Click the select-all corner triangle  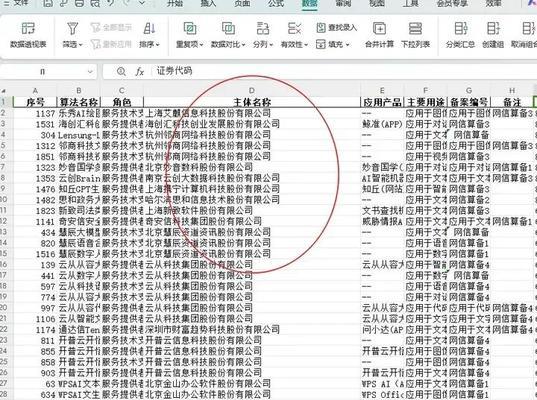[4, 91]
